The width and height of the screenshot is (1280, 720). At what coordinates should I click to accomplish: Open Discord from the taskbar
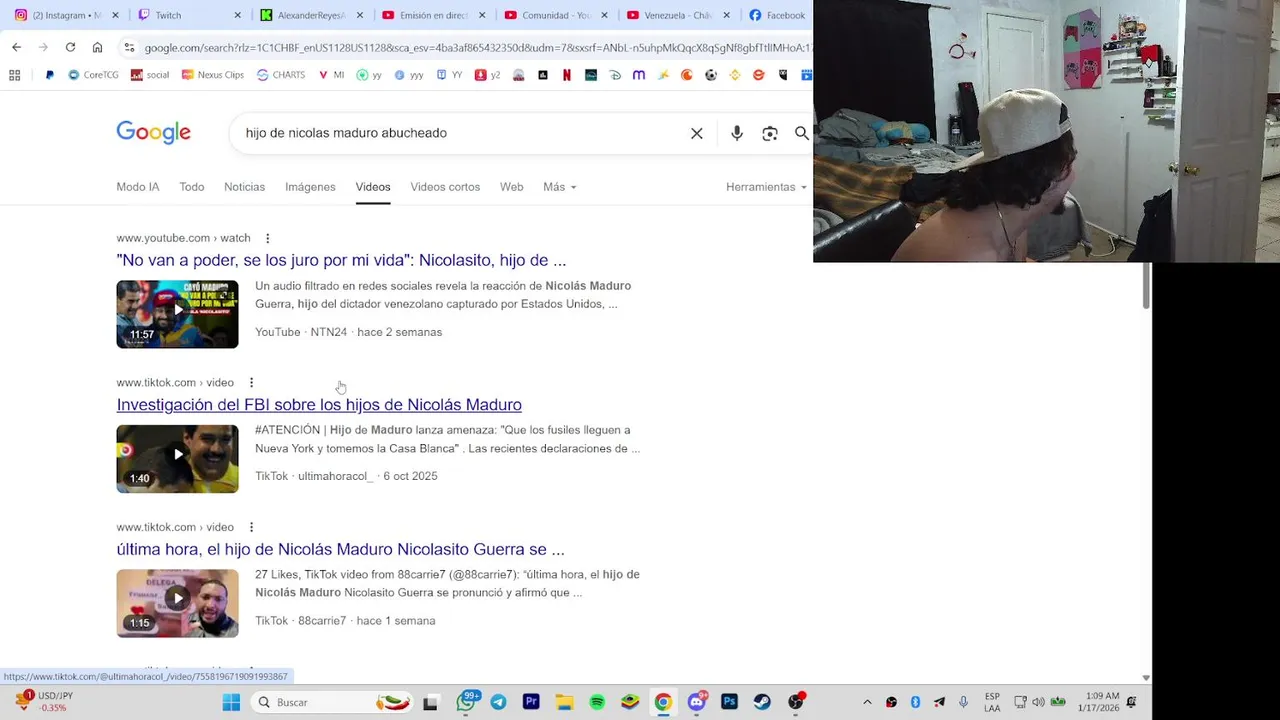(697, 702)
